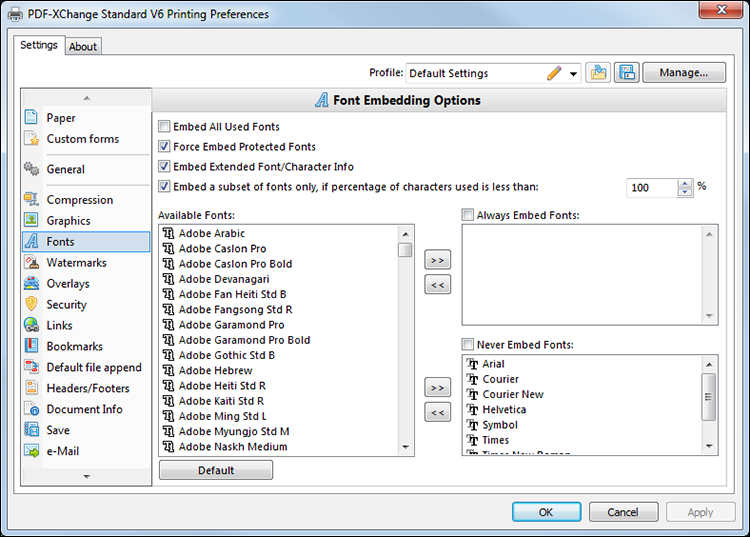Click the Links globe icon
The width and height of the screenshot is (750, 537).
coord(31,325)
